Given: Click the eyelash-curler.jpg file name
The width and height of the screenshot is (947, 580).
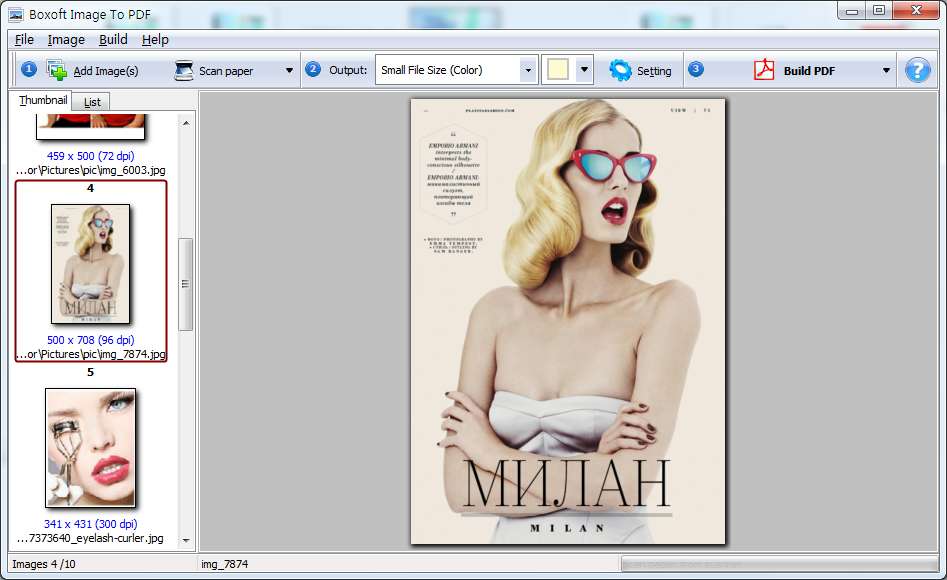Looking at the screenshot, I should pyautogui.click(x=90, y=538).
